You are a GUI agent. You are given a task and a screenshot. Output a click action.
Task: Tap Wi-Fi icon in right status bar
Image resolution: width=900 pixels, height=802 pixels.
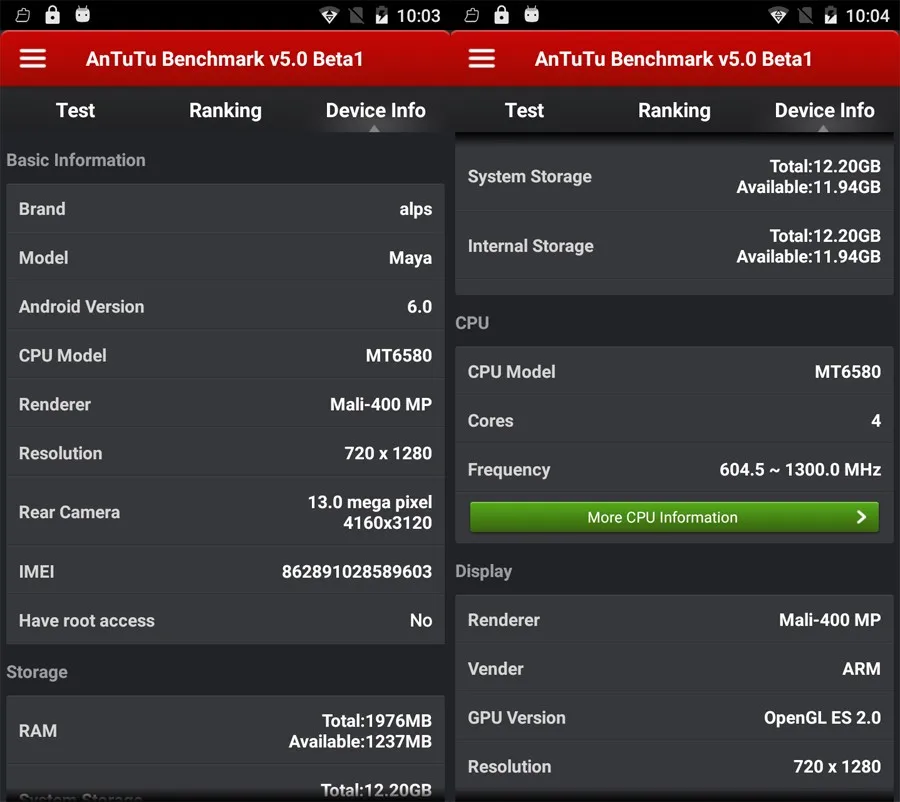click(778, 16)
